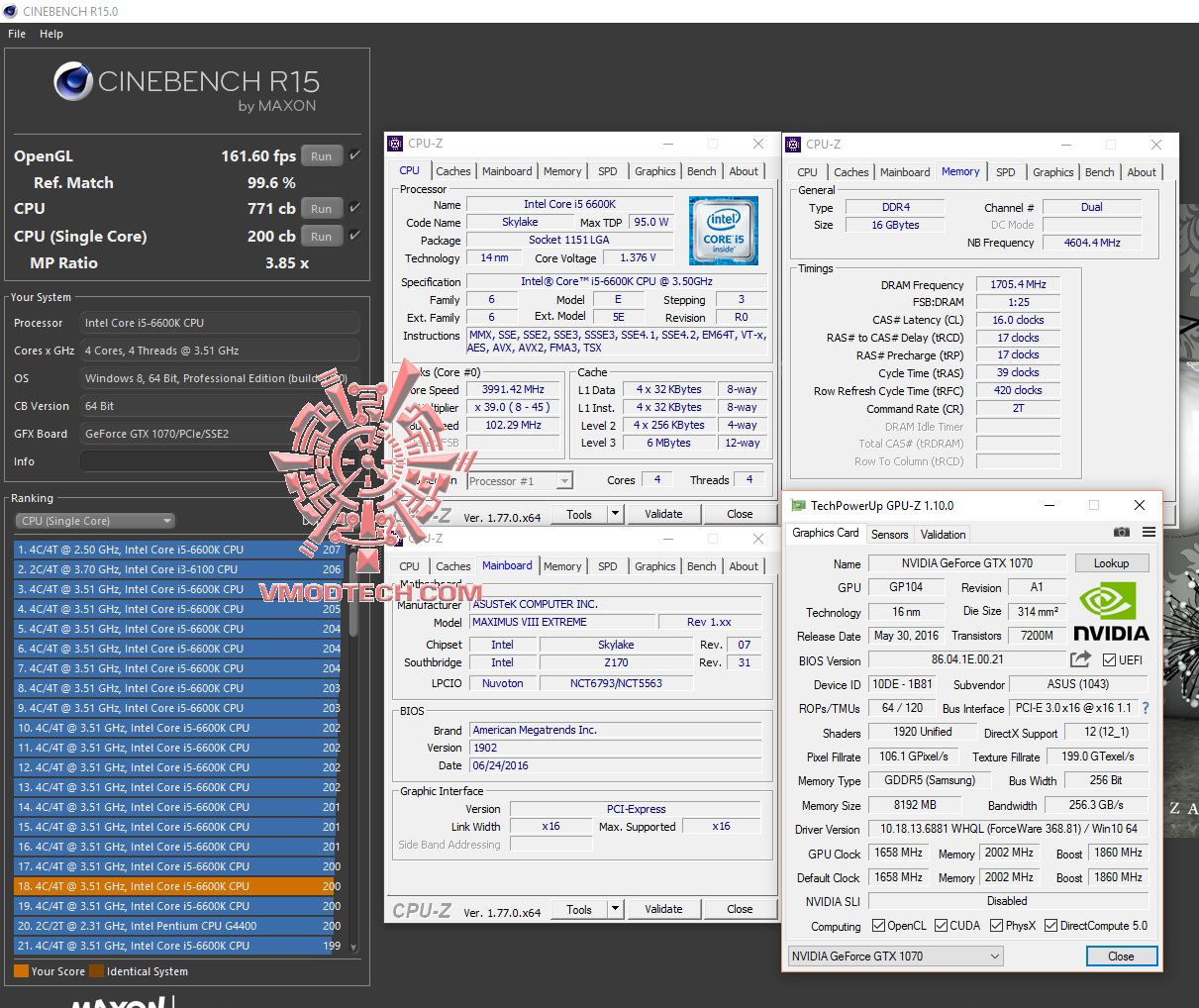Screen dimensions: 1199x1008
Task: Click the question mark beside Bus Interface
Action: pyautogui.click(x=1147, y=708)
